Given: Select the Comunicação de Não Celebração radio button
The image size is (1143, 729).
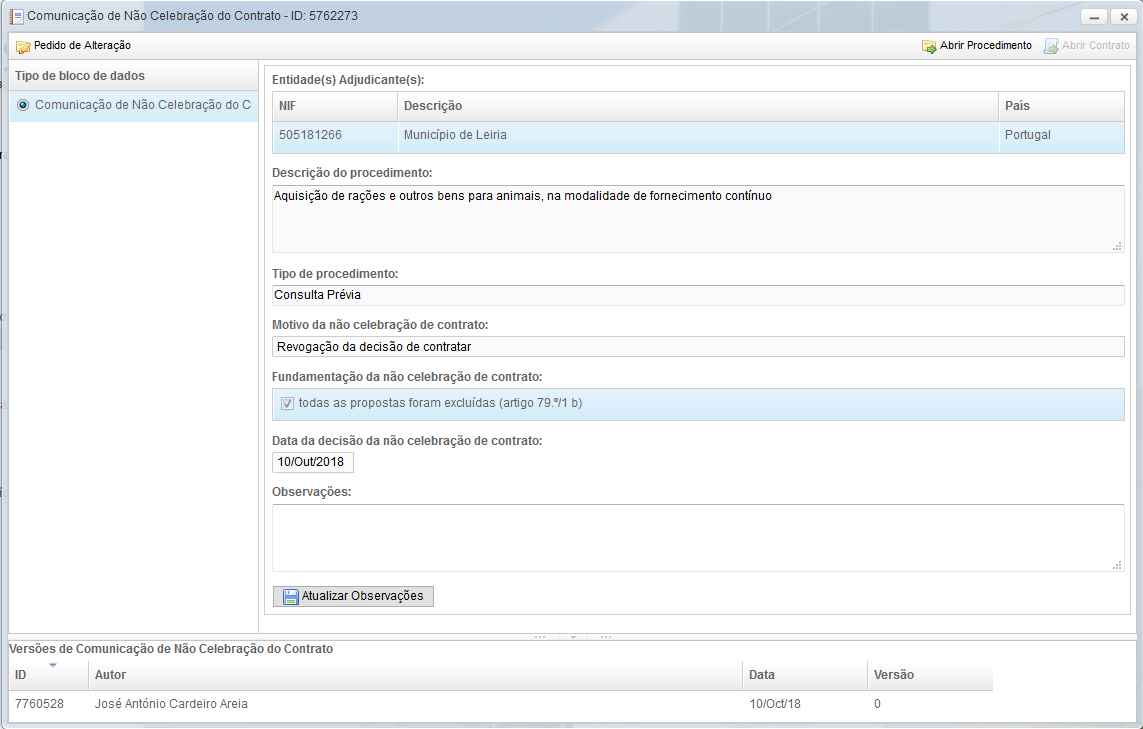Looking at the screenshot, I should click(23, 105).
